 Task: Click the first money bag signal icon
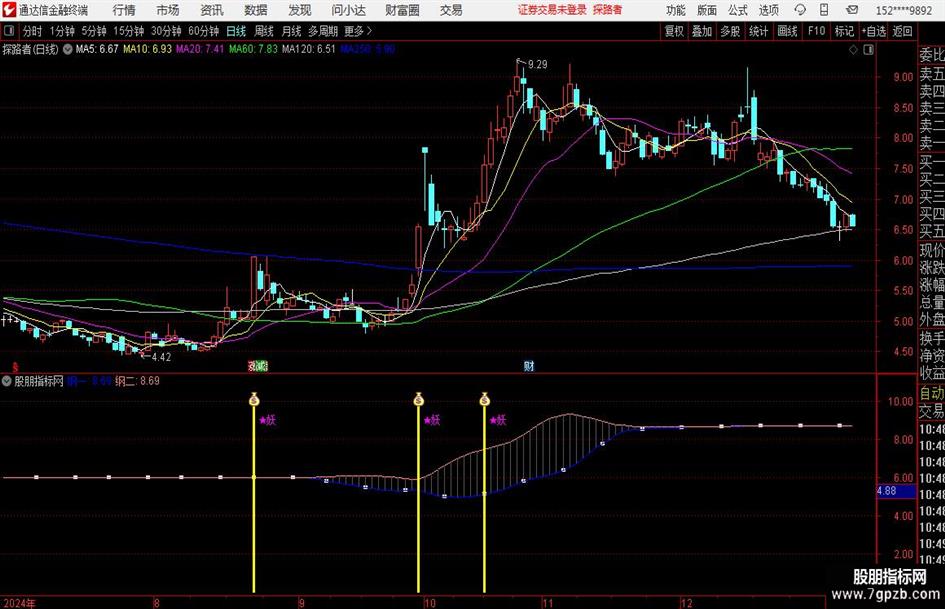tap(254, 399)
